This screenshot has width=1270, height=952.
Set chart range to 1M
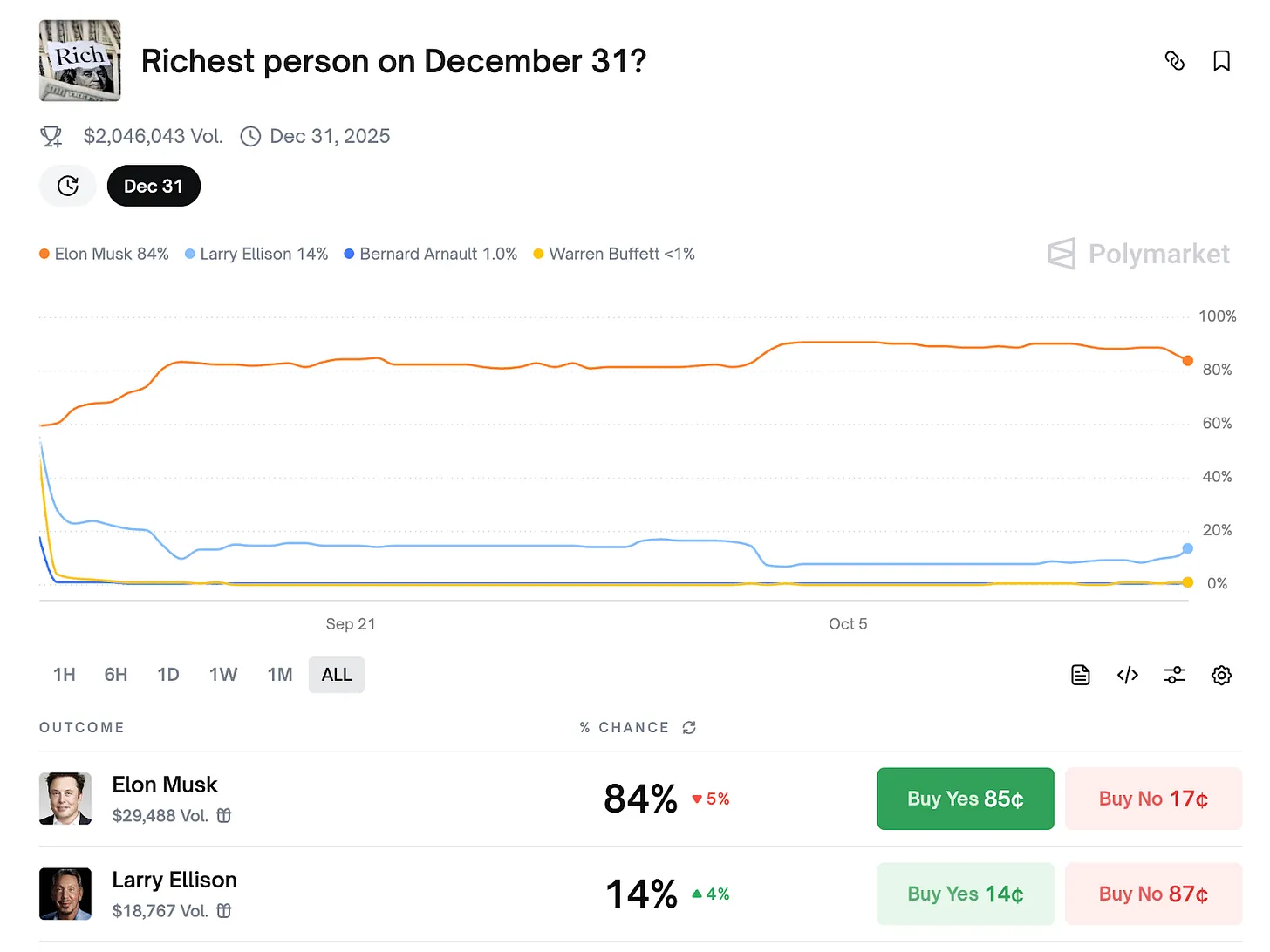pos(280,675)
